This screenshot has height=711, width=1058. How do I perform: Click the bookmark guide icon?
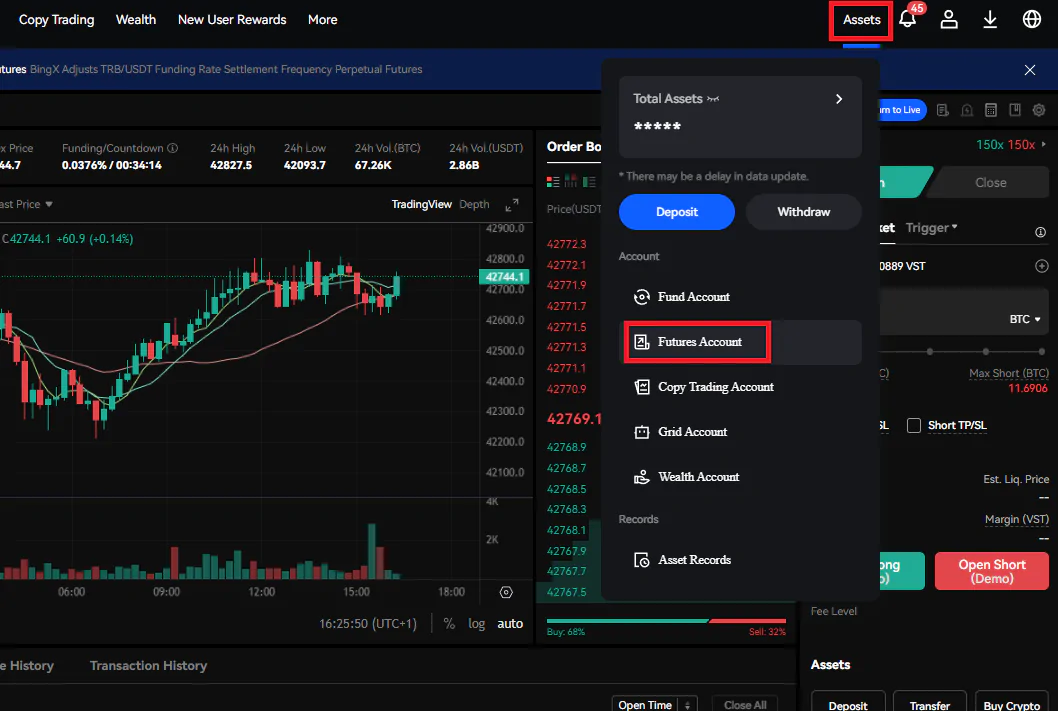coord(1014,110)
